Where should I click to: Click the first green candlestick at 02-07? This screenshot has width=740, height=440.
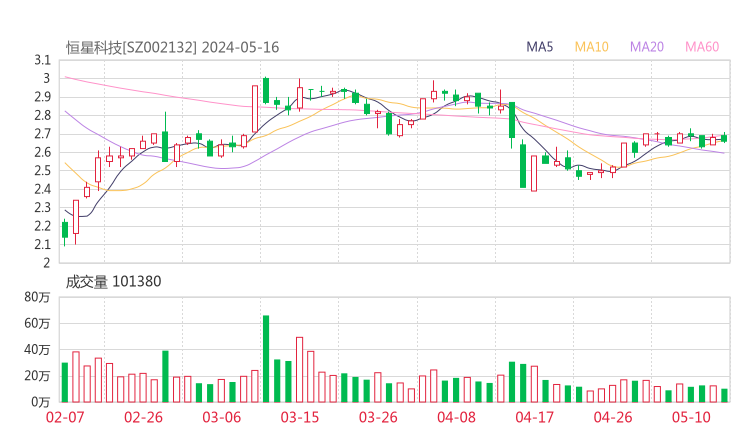[65, 230]
